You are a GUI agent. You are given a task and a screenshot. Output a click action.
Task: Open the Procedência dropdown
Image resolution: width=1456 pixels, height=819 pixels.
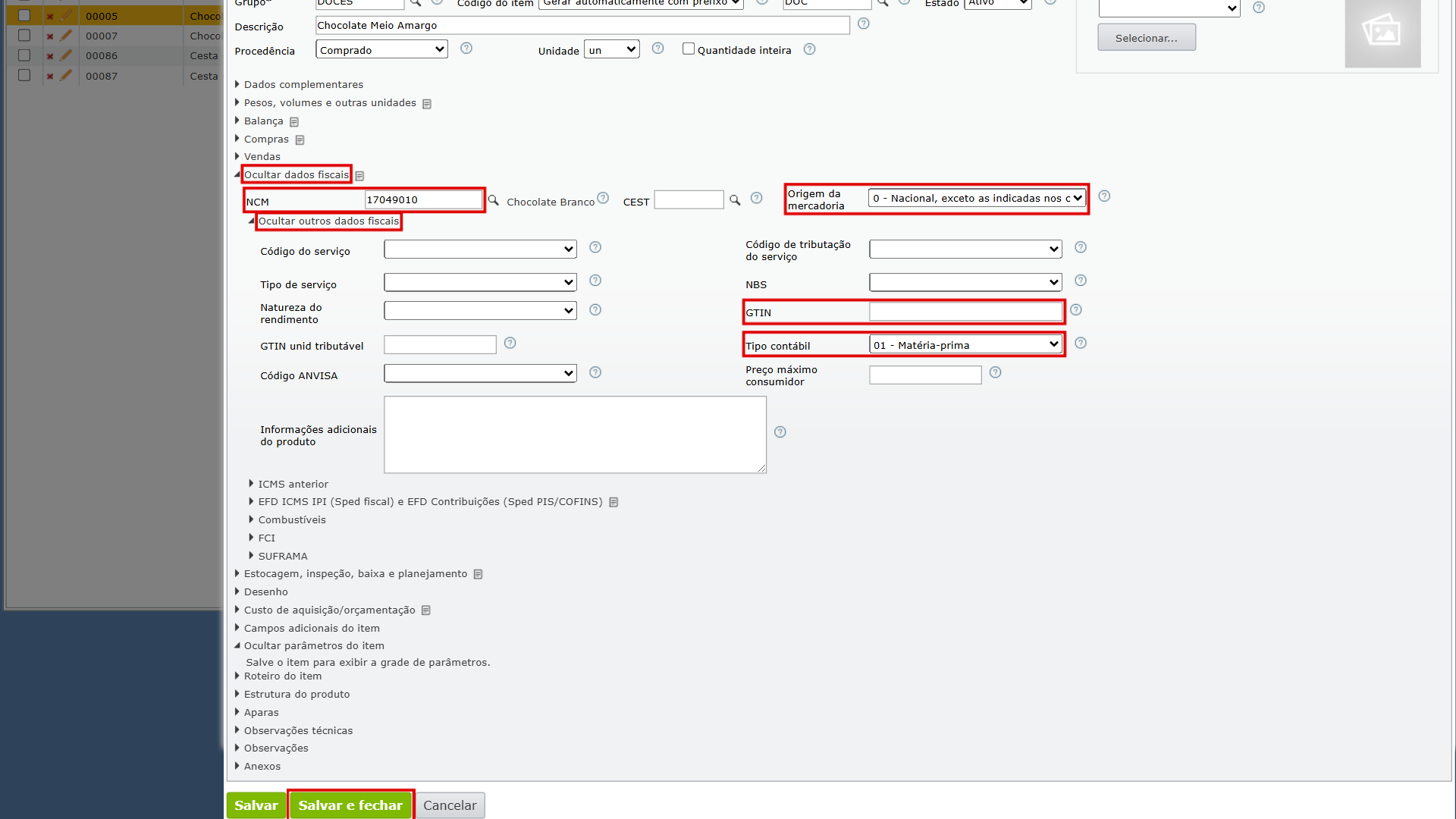coord(381,49)
